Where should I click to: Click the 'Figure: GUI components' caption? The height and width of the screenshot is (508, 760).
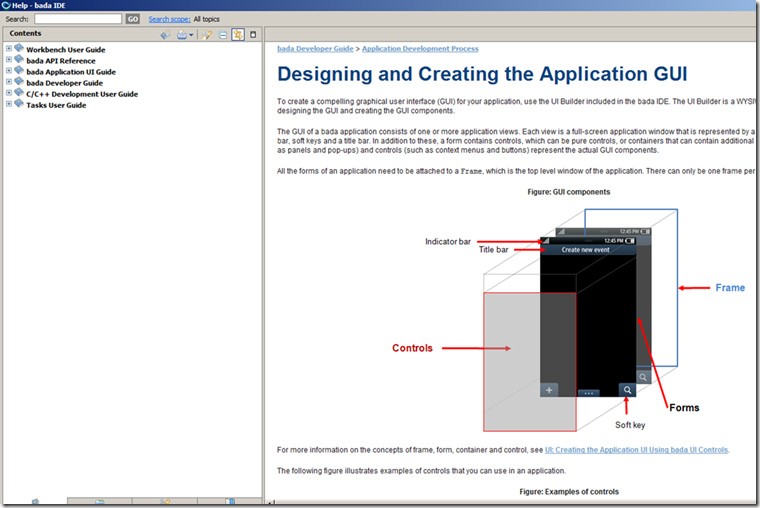click(569, 192)
